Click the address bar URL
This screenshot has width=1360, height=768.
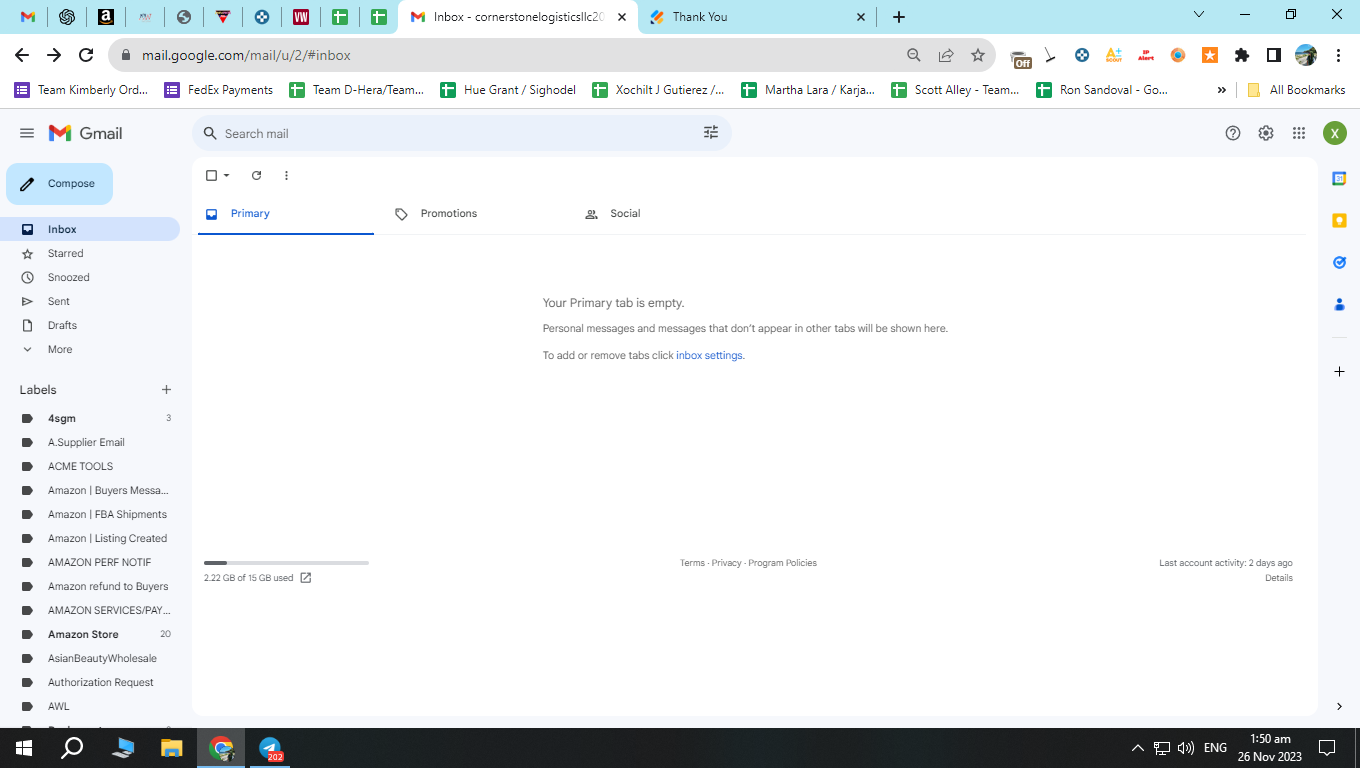pyautogui.click(x=246, y=55)
